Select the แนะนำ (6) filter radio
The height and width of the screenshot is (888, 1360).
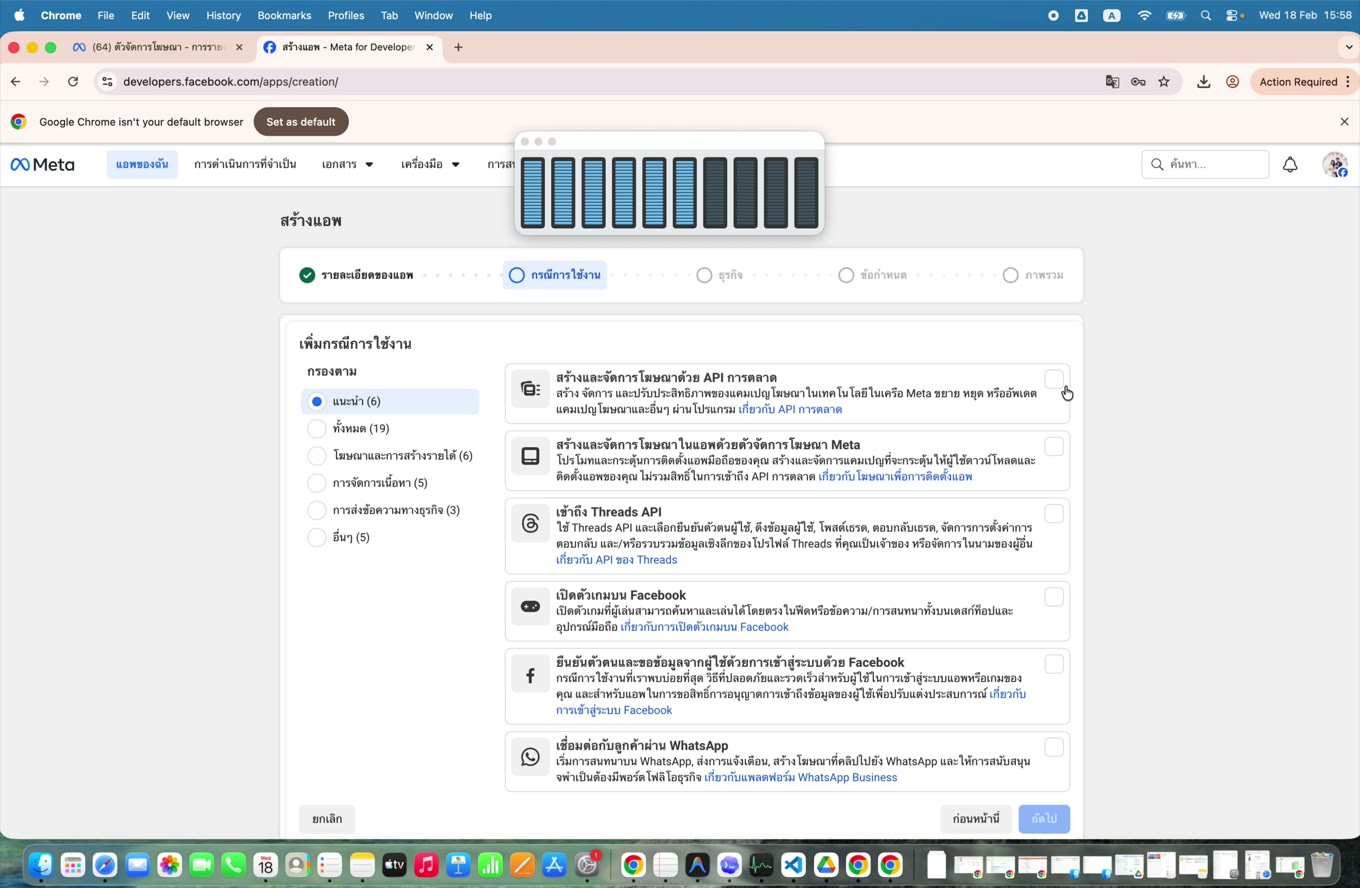[317, 401]
